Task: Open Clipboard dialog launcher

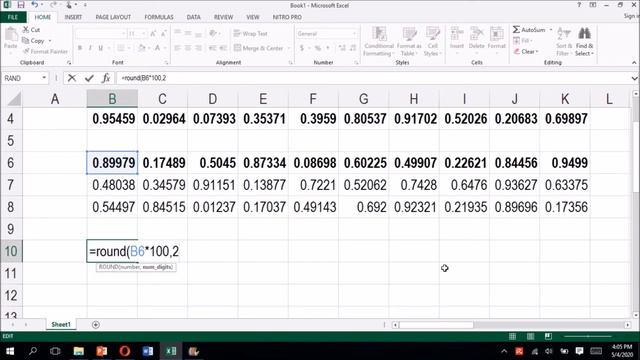Action: tap(69, 63)
